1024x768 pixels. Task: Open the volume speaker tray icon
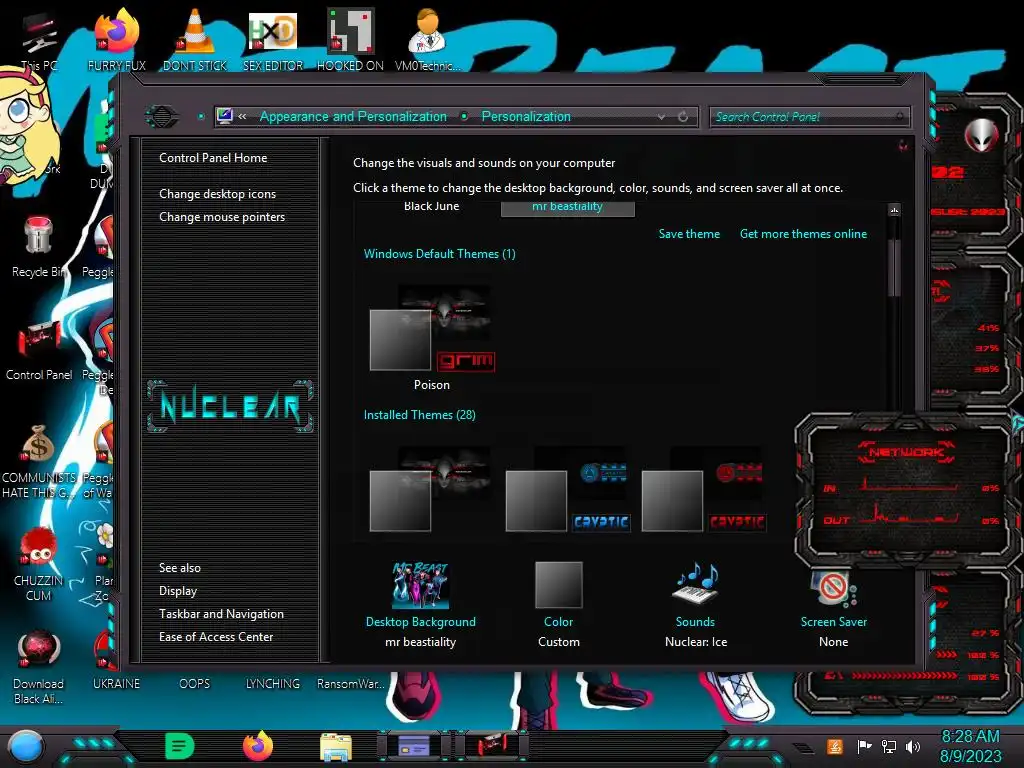tap(913, 746)
